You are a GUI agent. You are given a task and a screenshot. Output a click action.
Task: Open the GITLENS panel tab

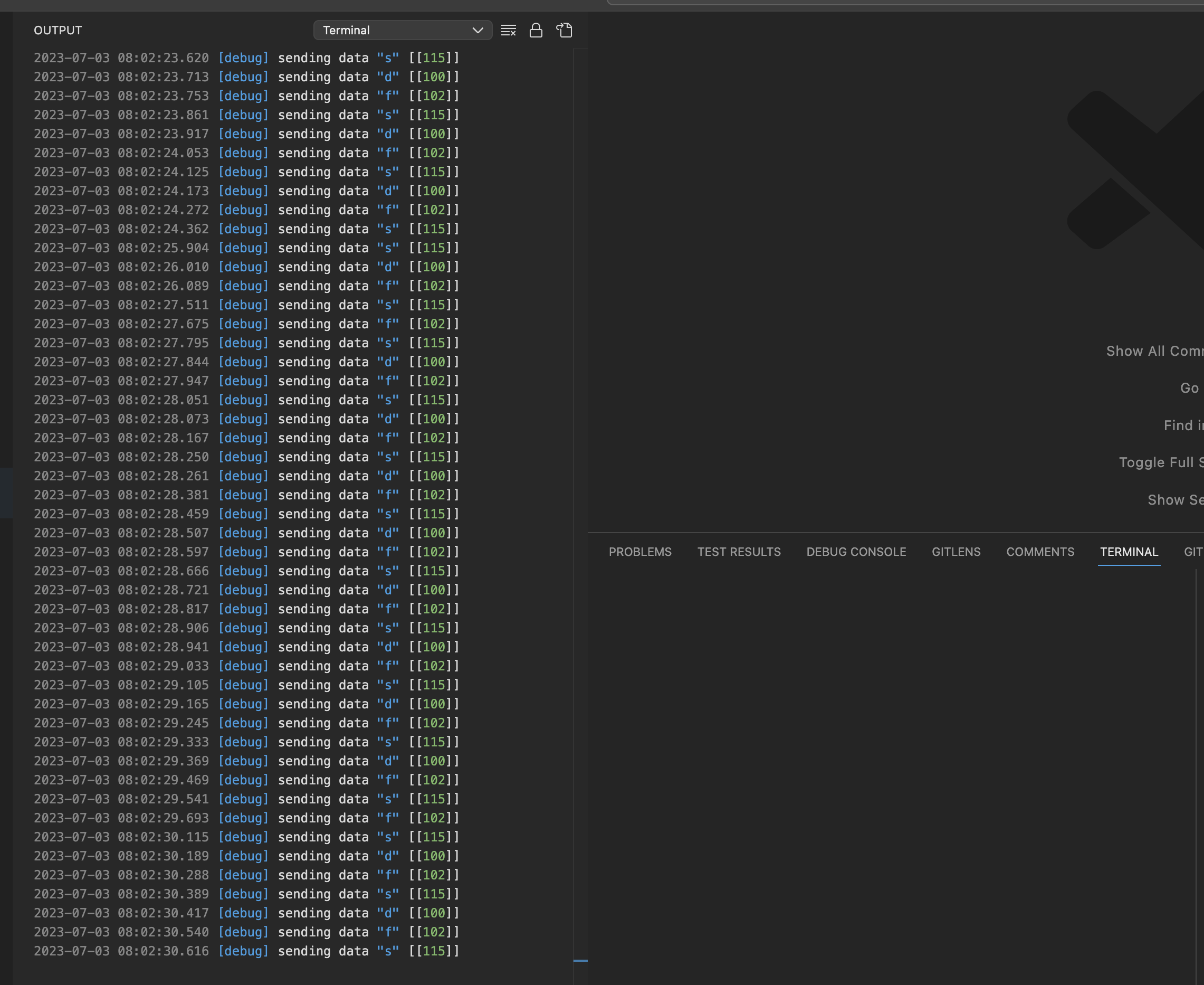pos(956,552)
